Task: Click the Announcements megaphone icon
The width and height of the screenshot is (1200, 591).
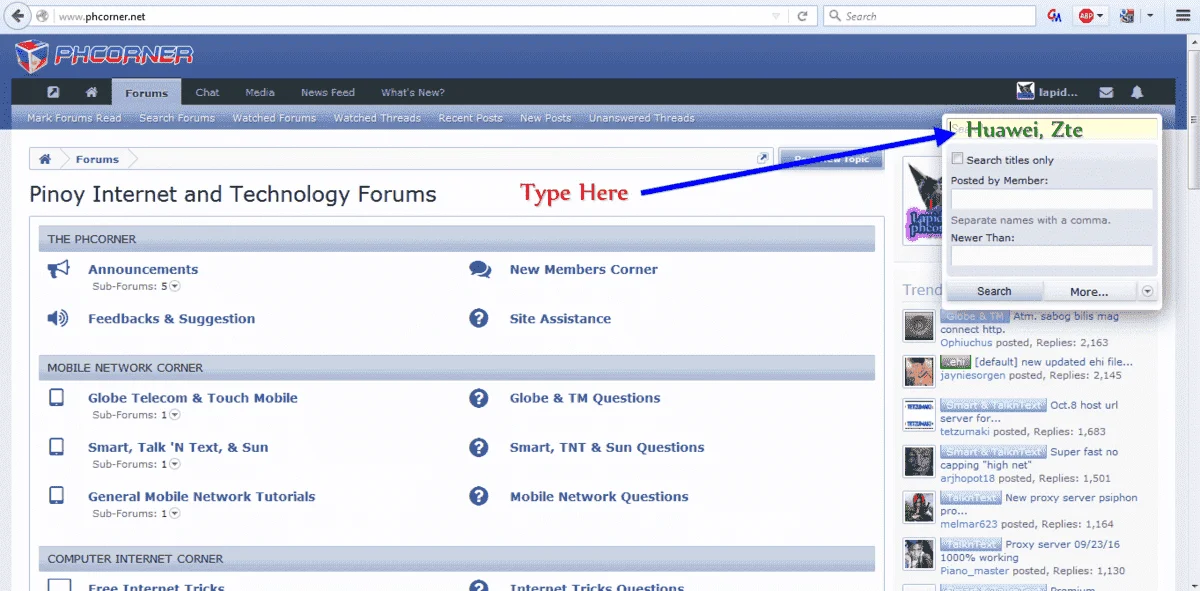Action: (x=58, y=269)
